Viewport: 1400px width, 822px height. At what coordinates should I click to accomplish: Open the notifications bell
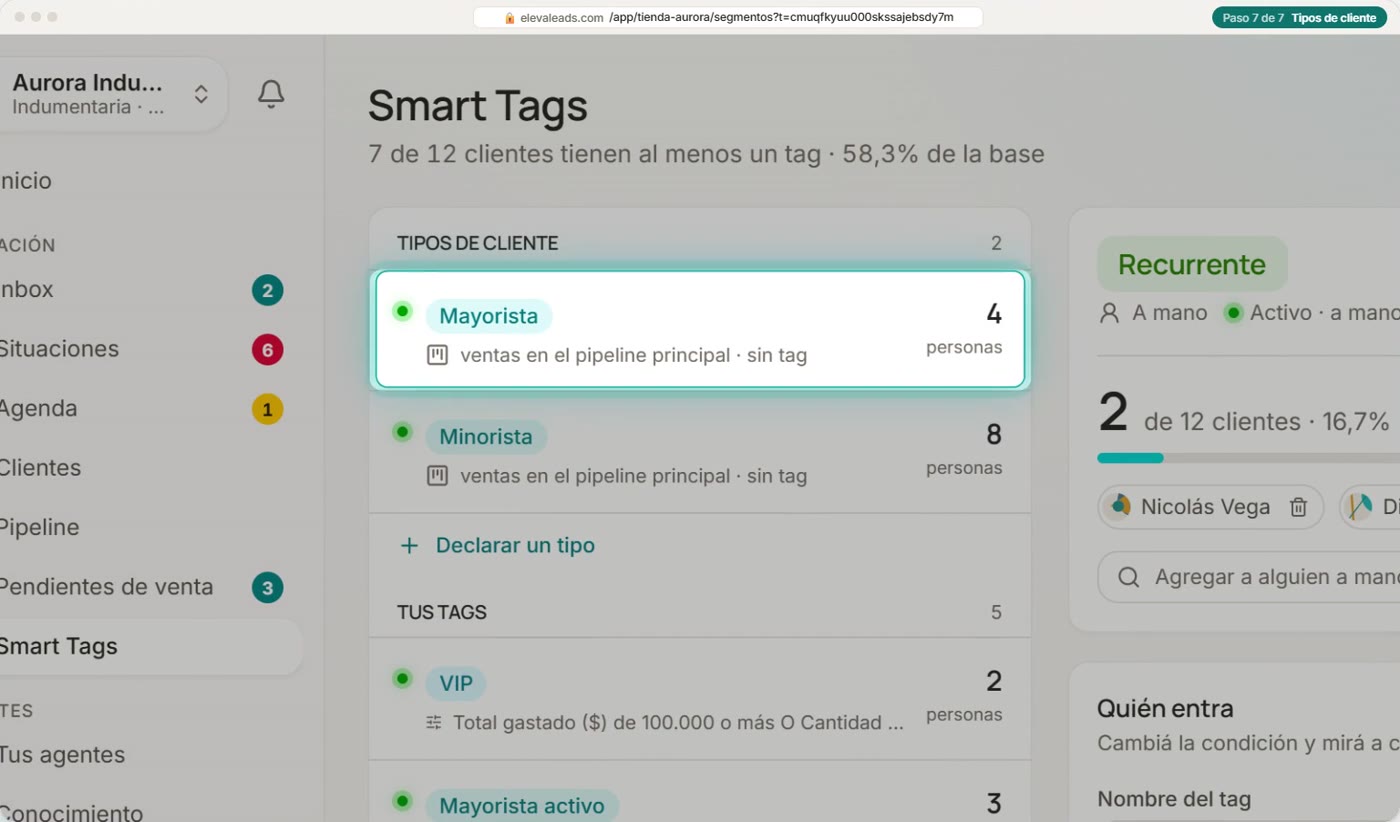coord(271,94)
